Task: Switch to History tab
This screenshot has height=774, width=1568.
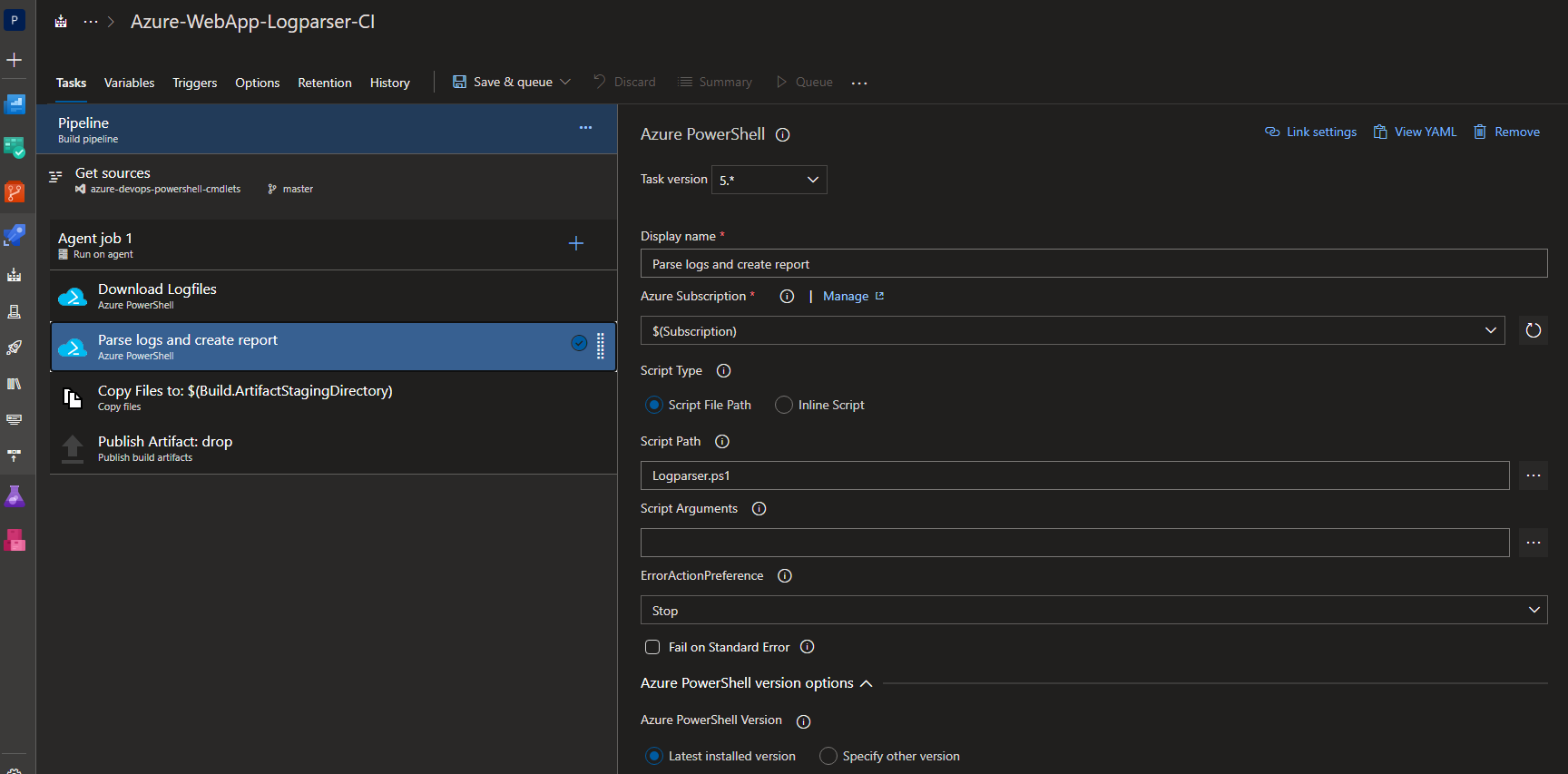Action: tap(389, 83)
